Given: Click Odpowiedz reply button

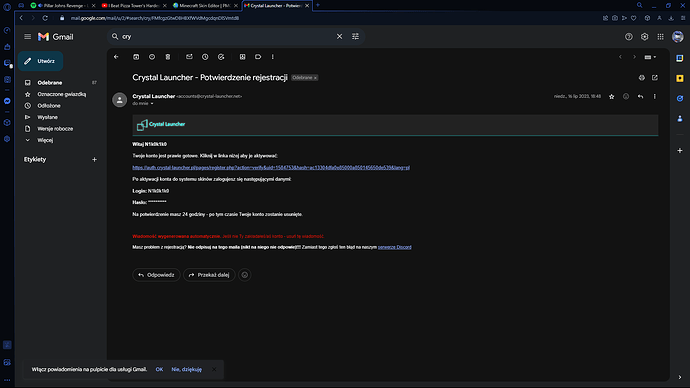Looking at the screenshot, I should coord(156,275).
